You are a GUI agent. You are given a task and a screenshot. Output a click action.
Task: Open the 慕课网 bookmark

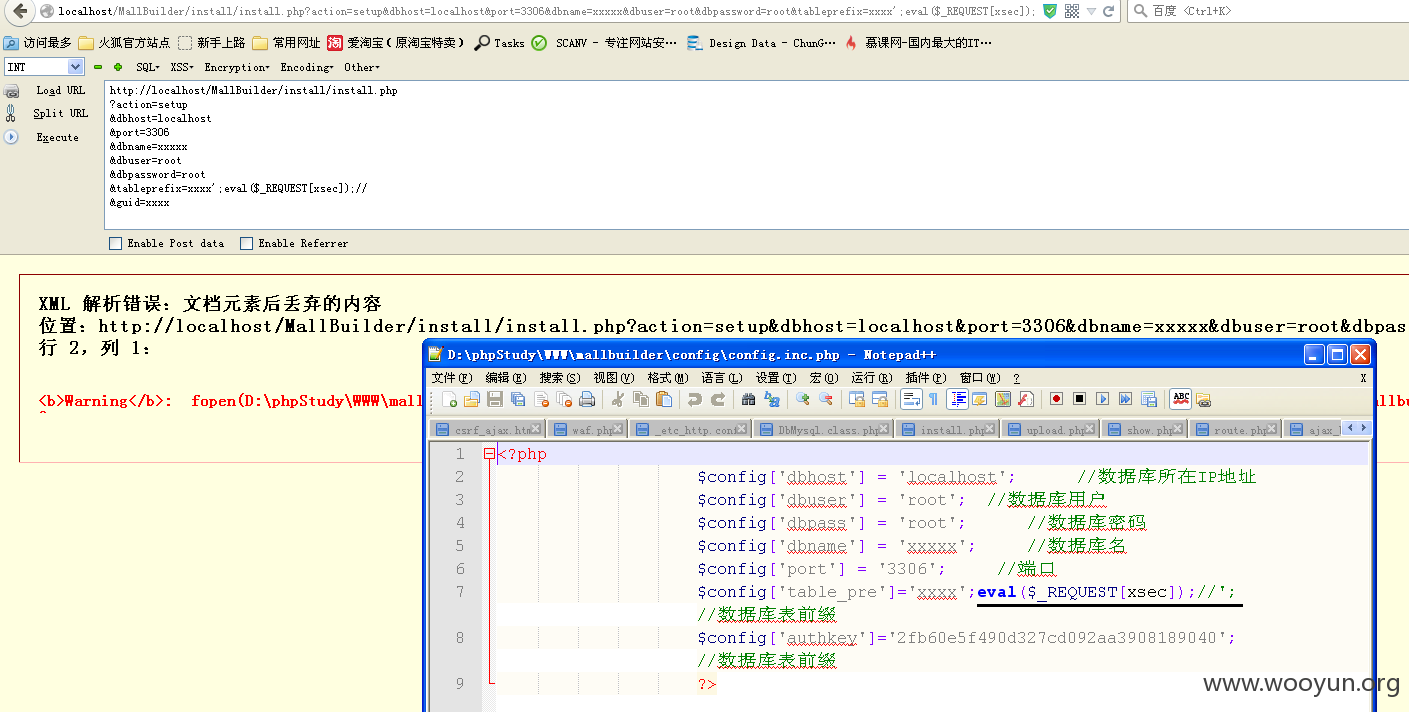click(917, 43)
